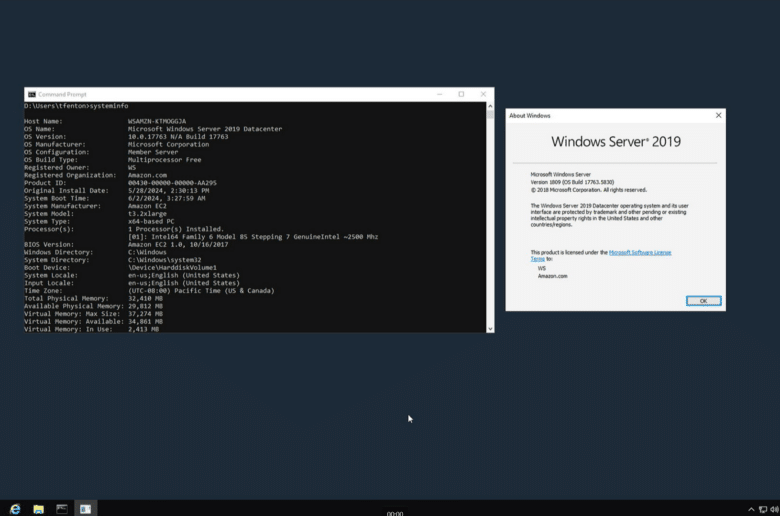Screen dimensions: 780x516
Task: Click the System Model 't3.2xlarge' value
Action: [x=147, y=213]
